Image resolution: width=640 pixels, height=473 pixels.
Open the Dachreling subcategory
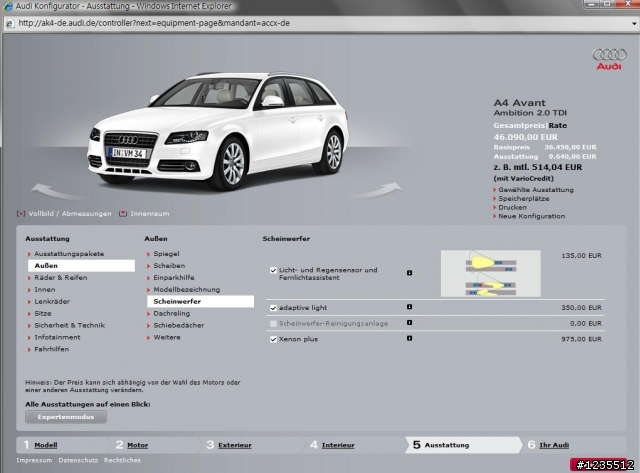coord(171,313)
